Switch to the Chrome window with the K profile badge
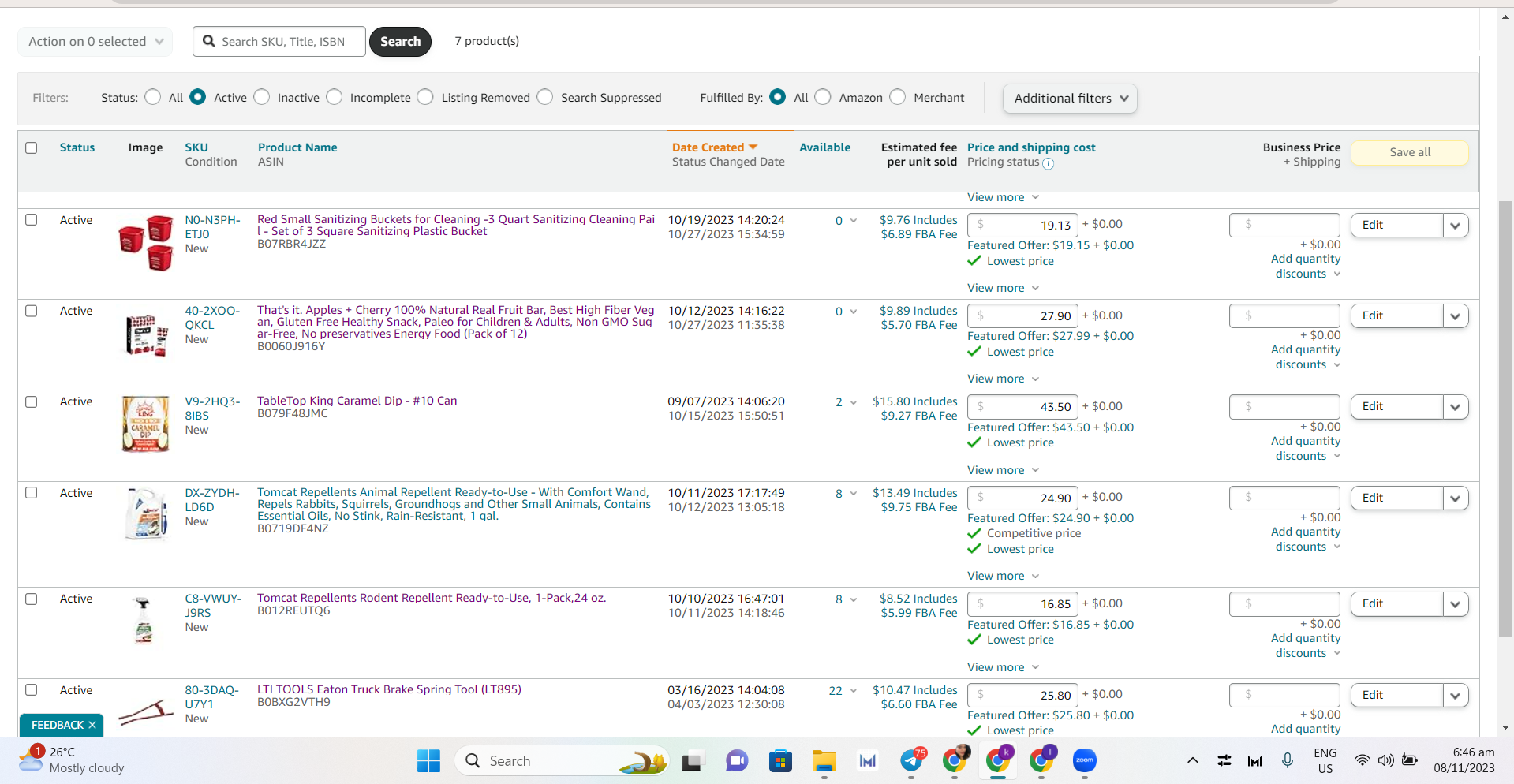The image size is (1514, 784). (998, 760)
